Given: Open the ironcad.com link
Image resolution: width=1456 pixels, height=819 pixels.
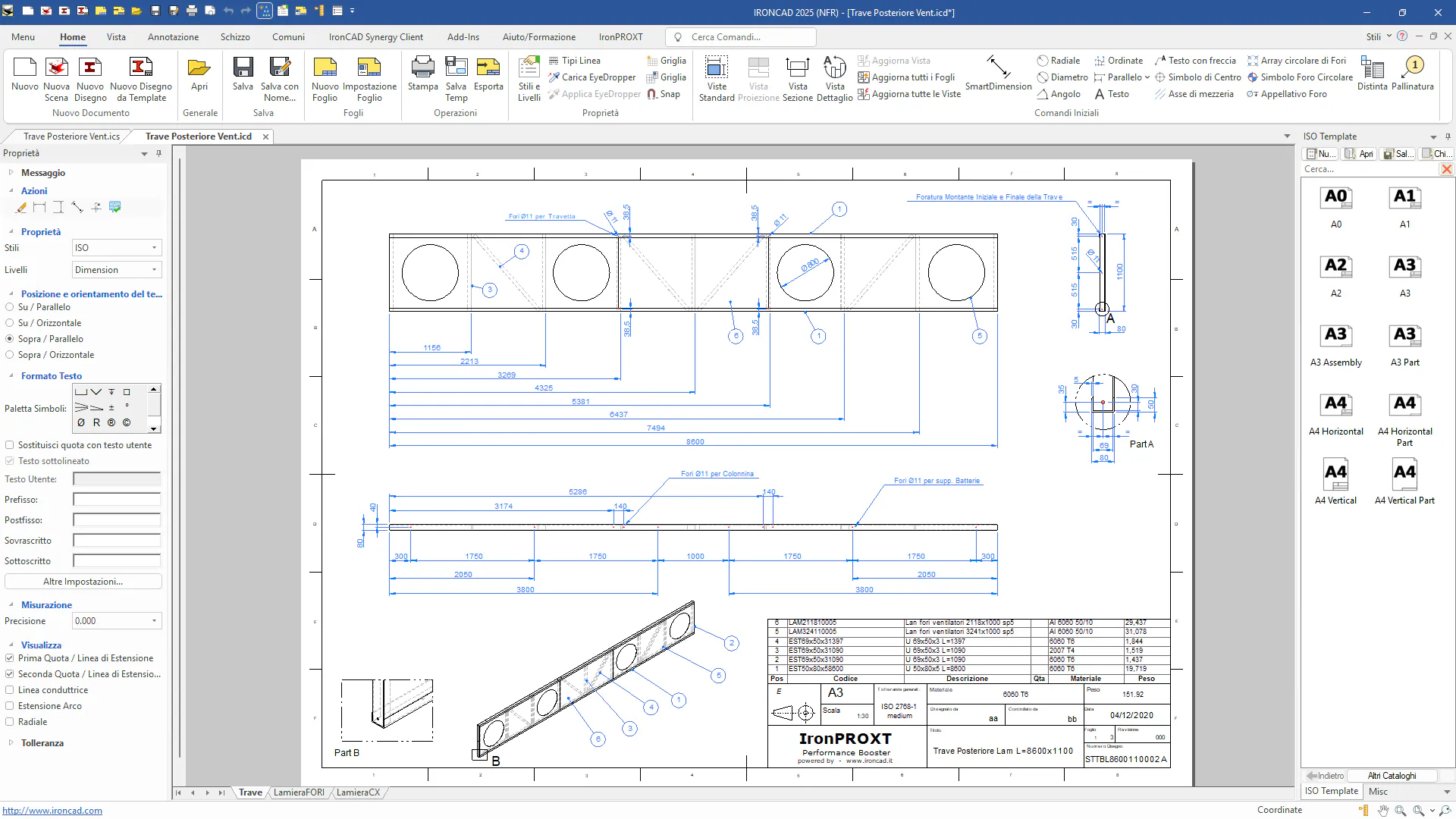Looking at the screenshot, I should (x=52, y=811).
